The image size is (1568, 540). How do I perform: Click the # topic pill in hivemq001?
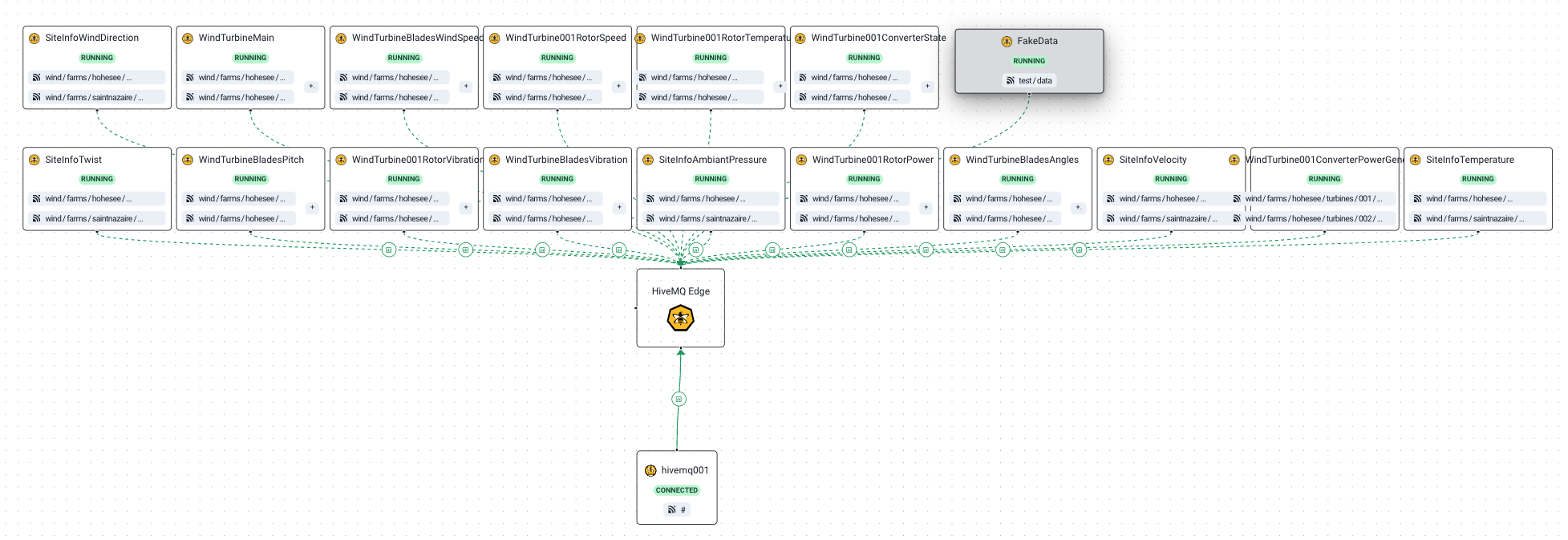(x=677, y=510)
